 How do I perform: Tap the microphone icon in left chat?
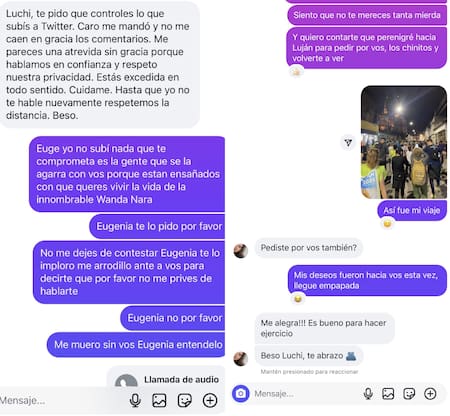[x=135, y=400]
